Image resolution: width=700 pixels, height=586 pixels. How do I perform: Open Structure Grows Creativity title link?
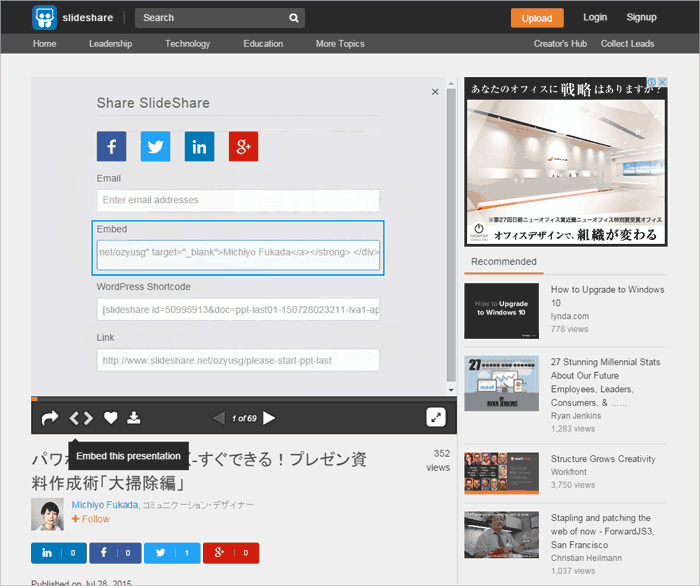coord(603,459)
